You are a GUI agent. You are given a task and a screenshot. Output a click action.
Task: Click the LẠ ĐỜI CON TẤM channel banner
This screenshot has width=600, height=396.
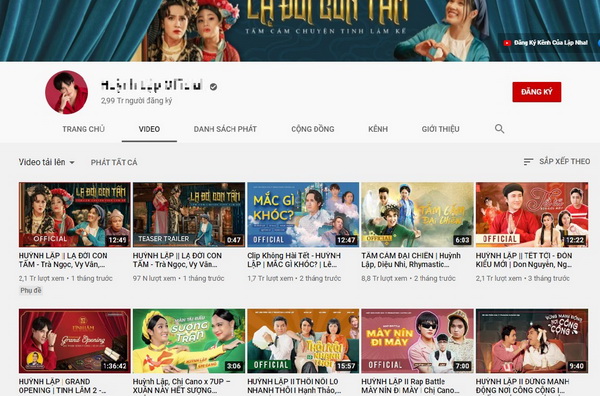tap(300, 31)
